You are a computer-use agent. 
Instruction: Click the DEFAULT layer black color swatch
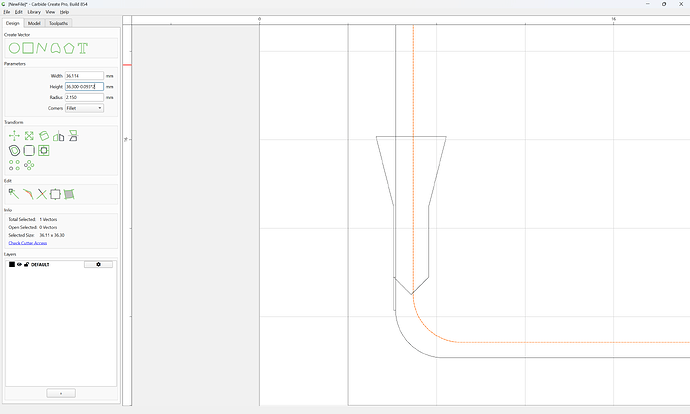coord(12,264)
